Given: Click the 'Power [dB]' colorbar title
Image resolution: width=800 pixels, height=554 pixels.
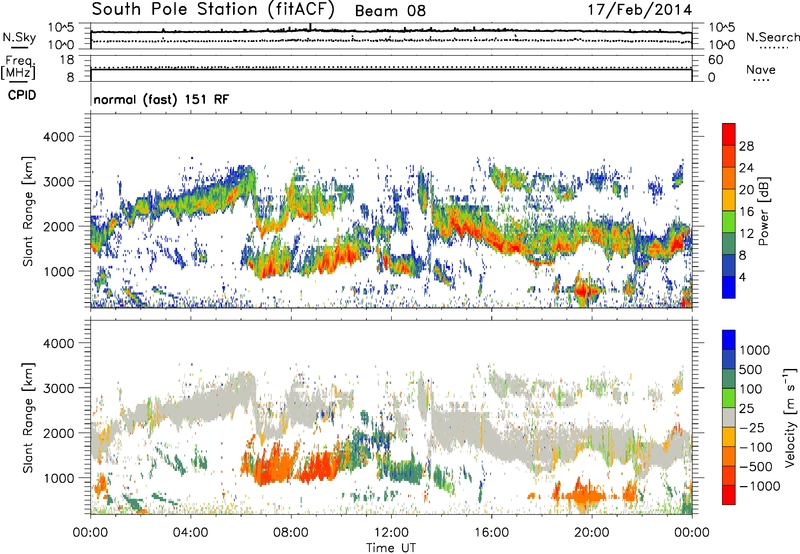Looking at the screenshot, I should (763, 211).
